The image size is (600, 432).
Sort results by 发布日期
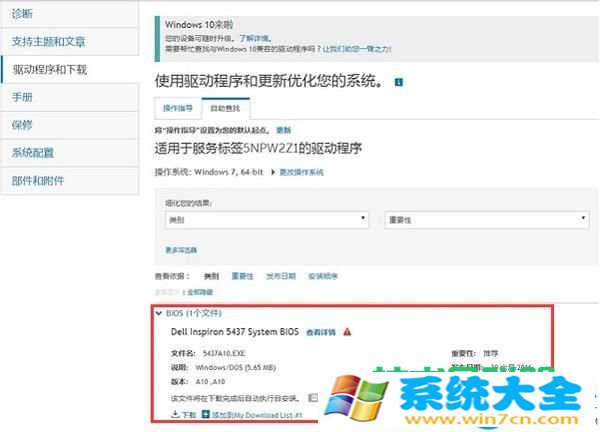[281, 276]
